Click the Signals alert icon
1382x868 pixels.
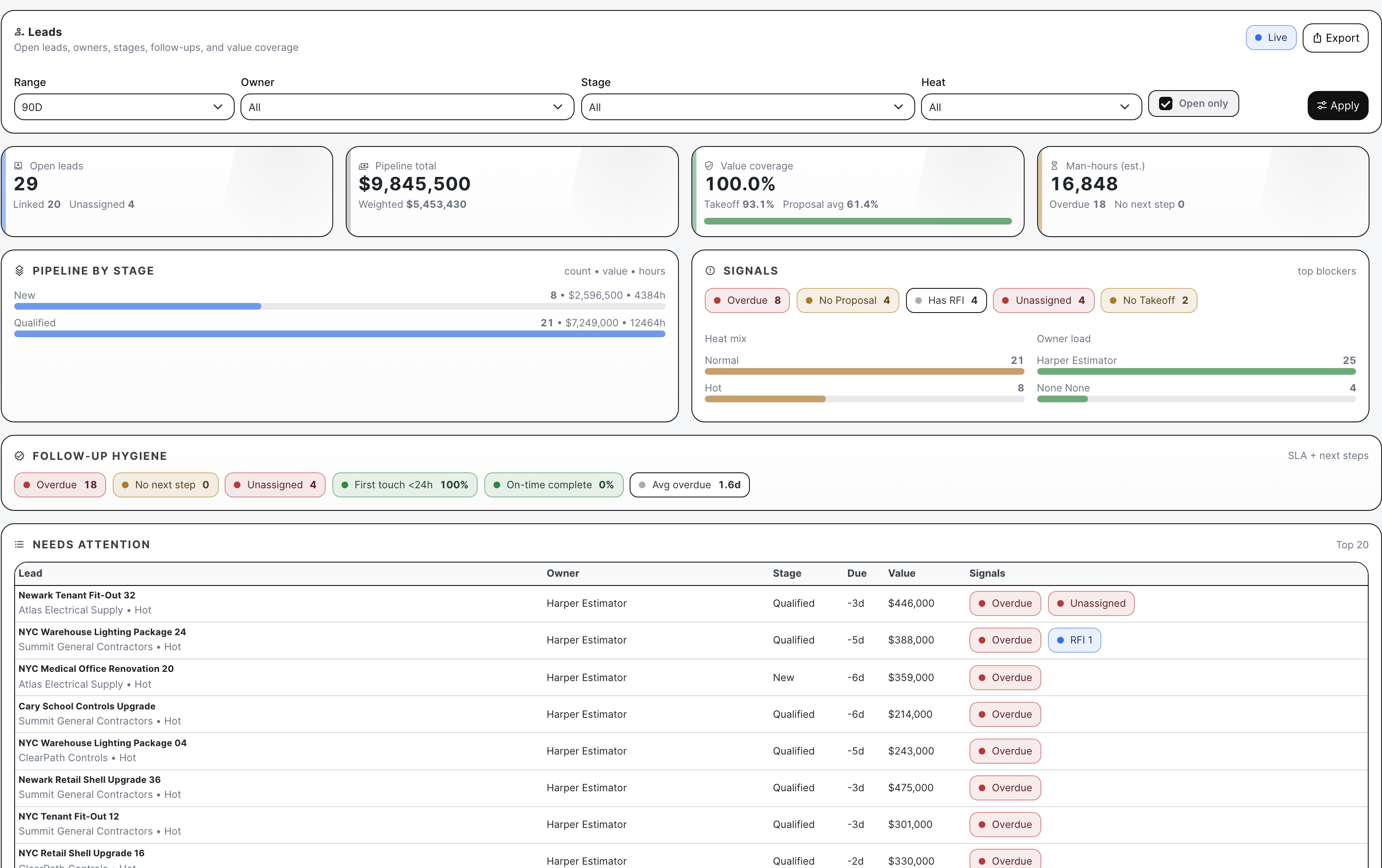(710, 271)
